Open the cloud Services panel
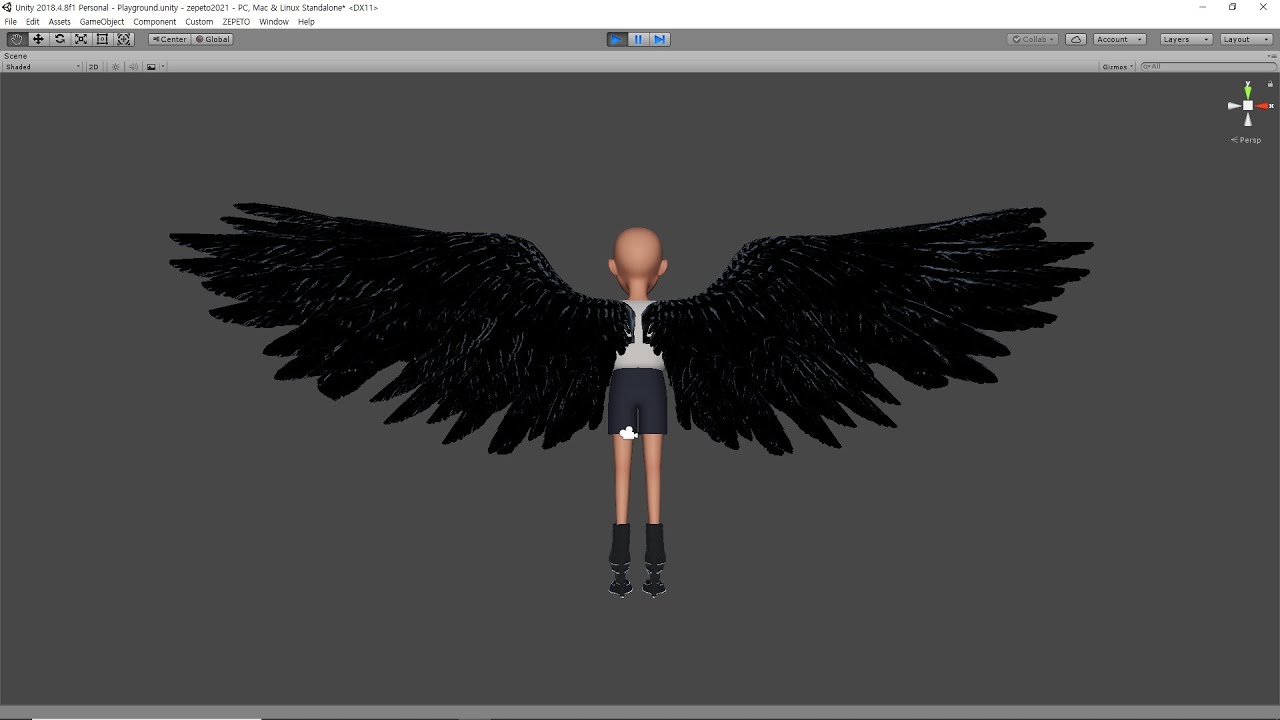The width and height of the screenshot is (1280, 720). pos(1076,39)
